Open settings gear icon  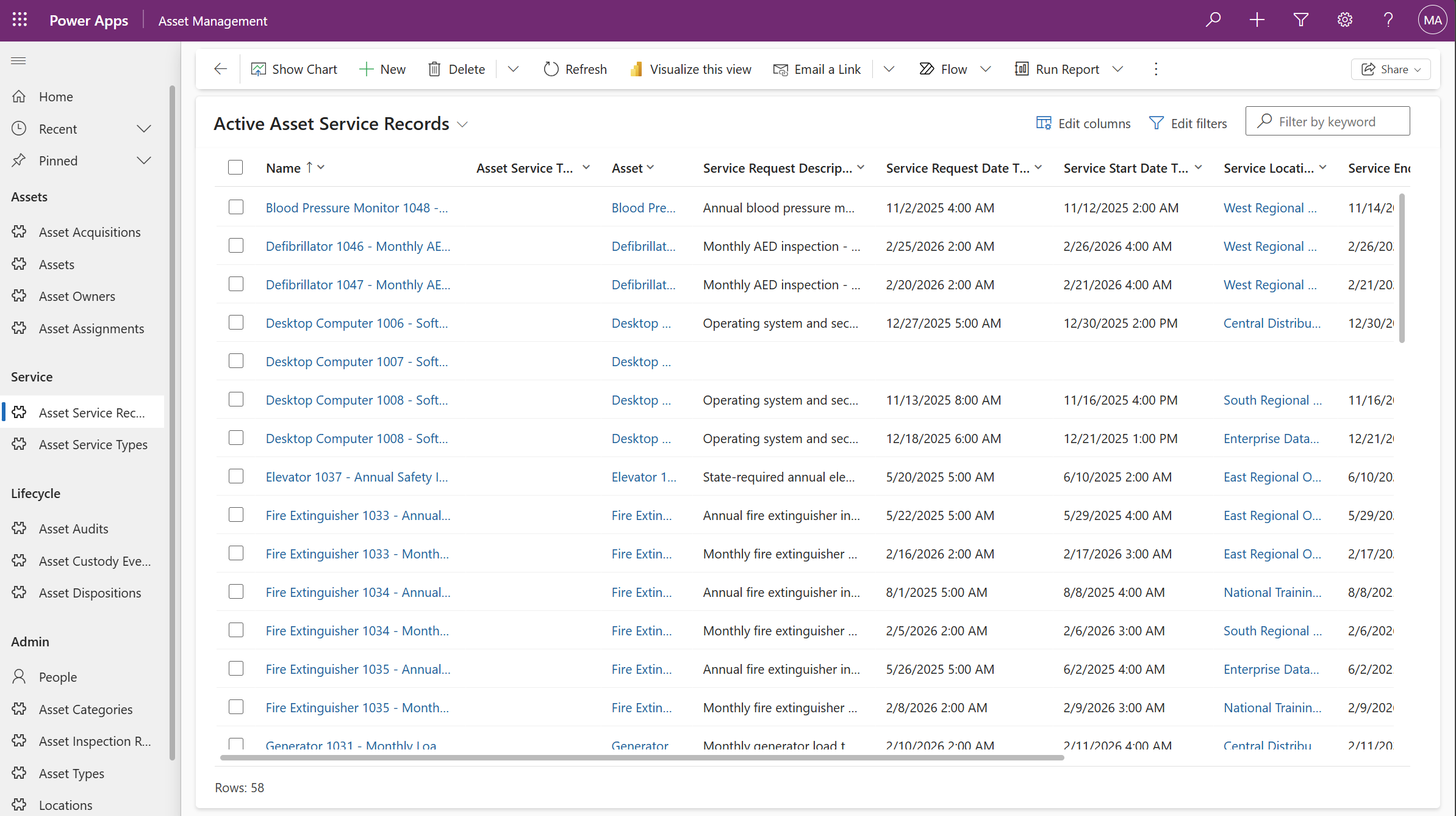[1345, 20]
